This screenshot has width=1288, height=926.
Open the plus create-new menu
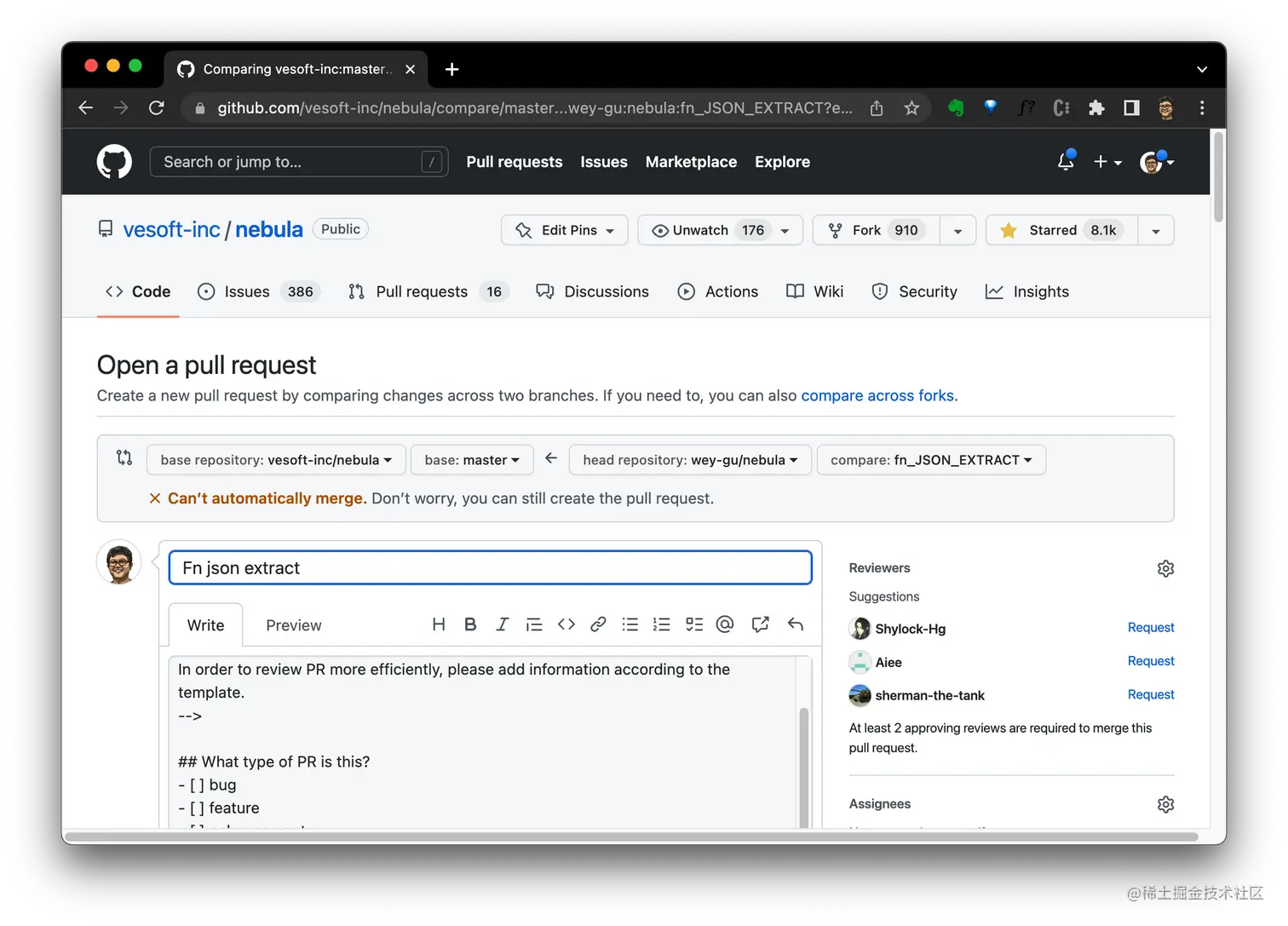click(1107, 162)
